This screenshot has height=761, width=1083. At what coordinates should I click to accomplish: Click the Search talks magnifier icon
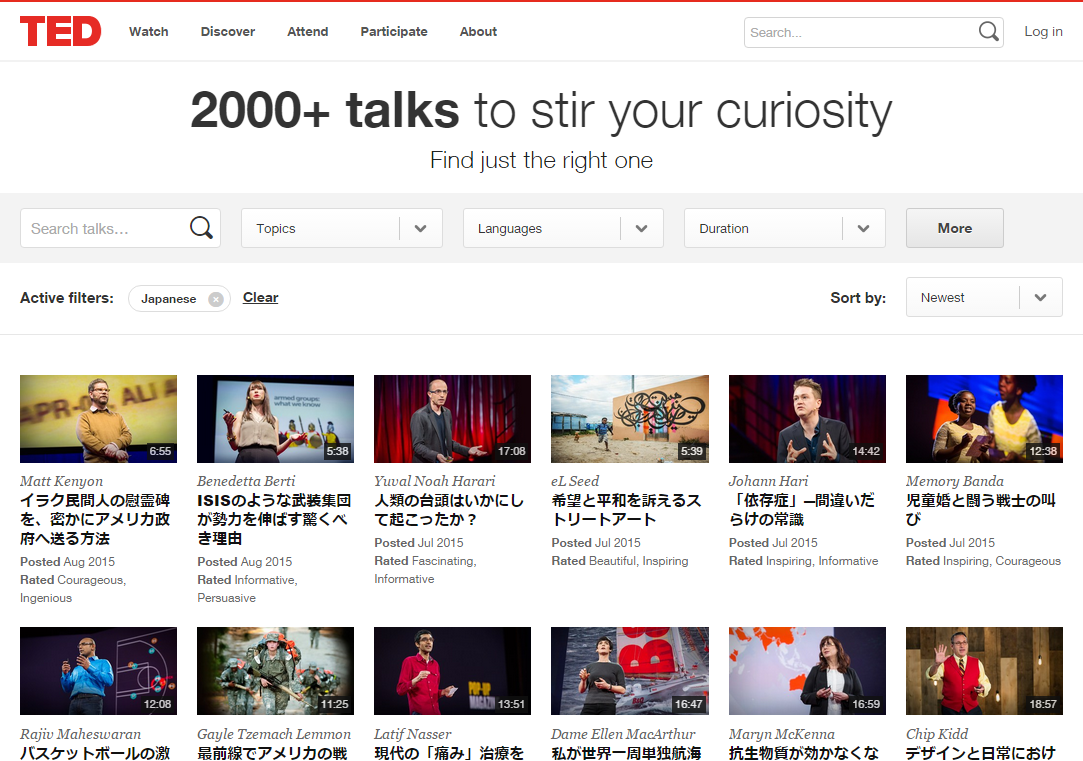201,228
